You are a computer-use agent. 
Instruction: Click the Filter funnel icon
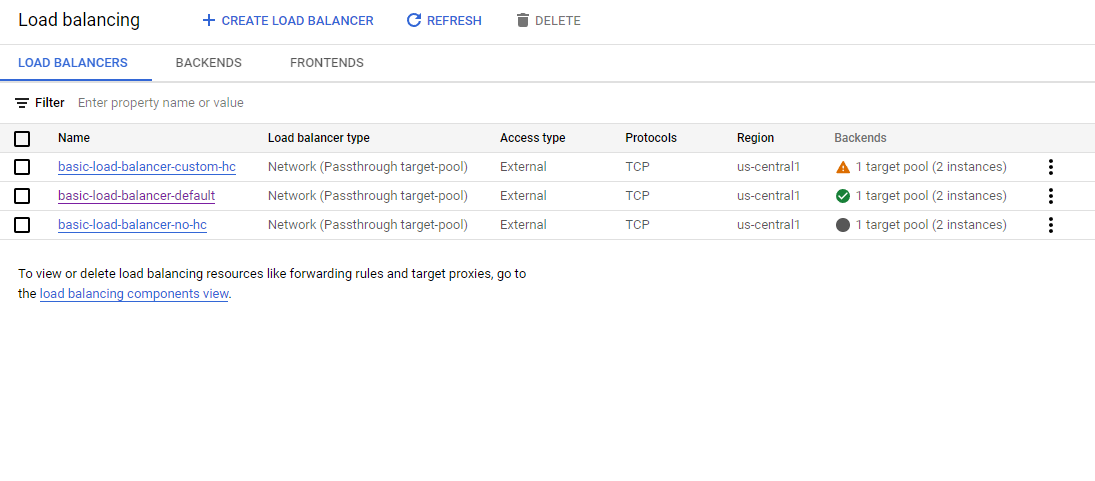(x=22, y=103)
